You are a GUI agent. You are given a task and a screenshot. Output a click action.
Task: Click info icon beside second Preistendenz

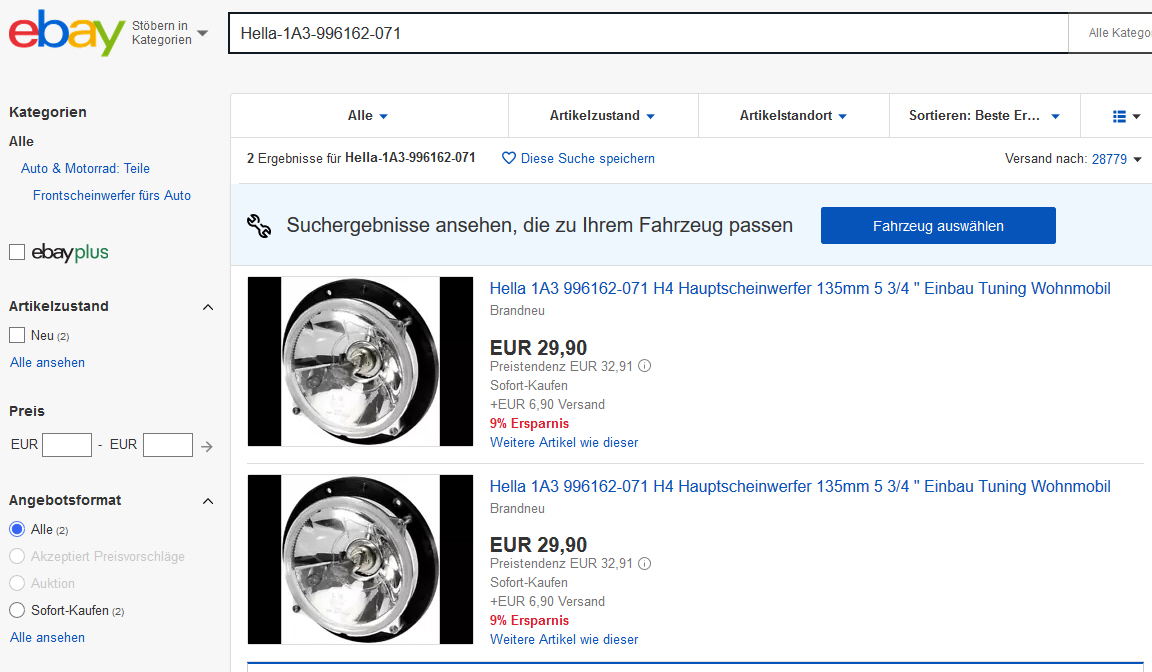point(644,563)
